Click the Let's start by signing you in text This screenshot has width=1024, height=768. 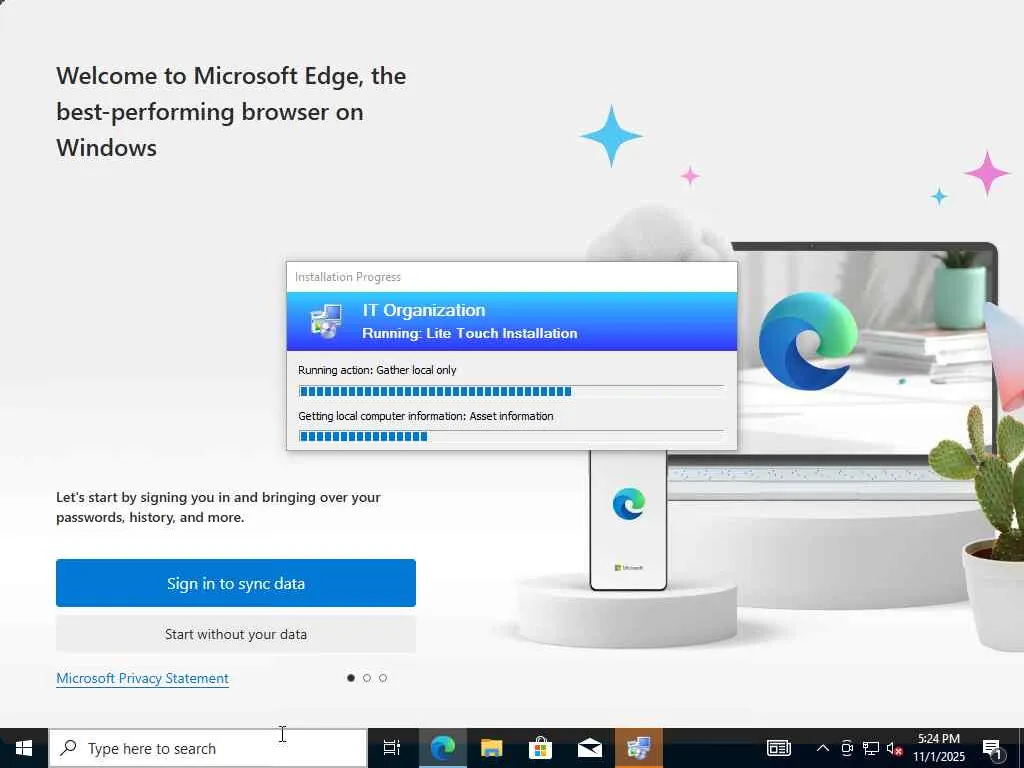point(218,507)
